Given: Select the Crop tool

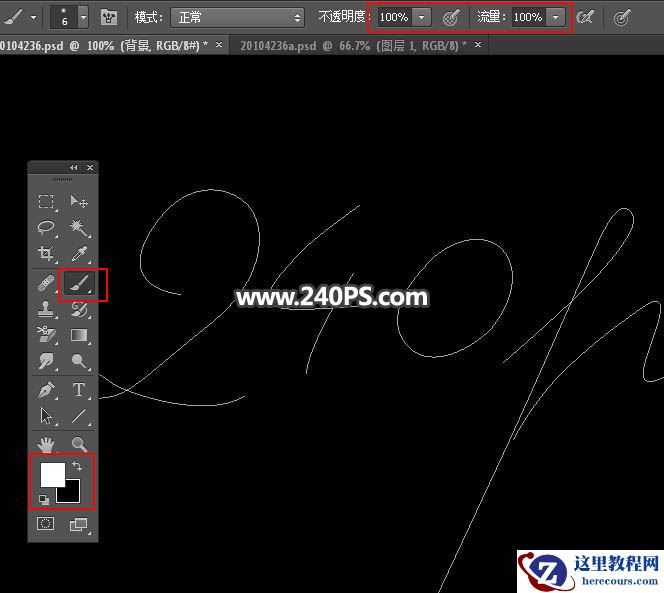Looking at the screenshot, I should 46,254.
